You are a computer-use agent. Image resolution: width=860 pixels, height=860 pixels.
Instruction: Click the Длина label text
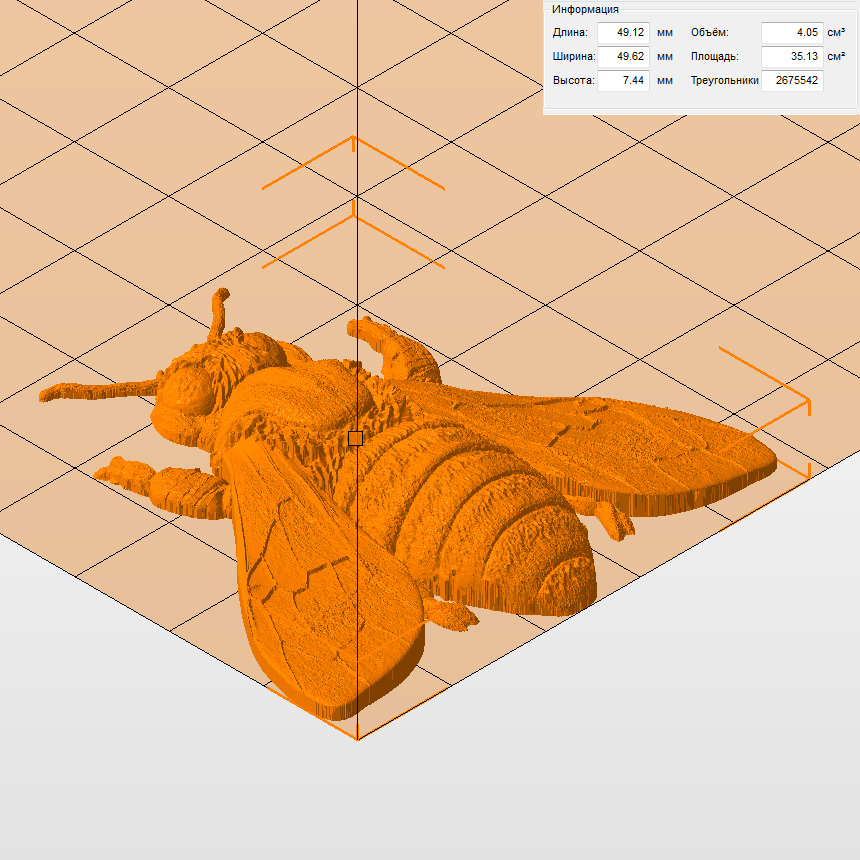(x=571, y=33)
